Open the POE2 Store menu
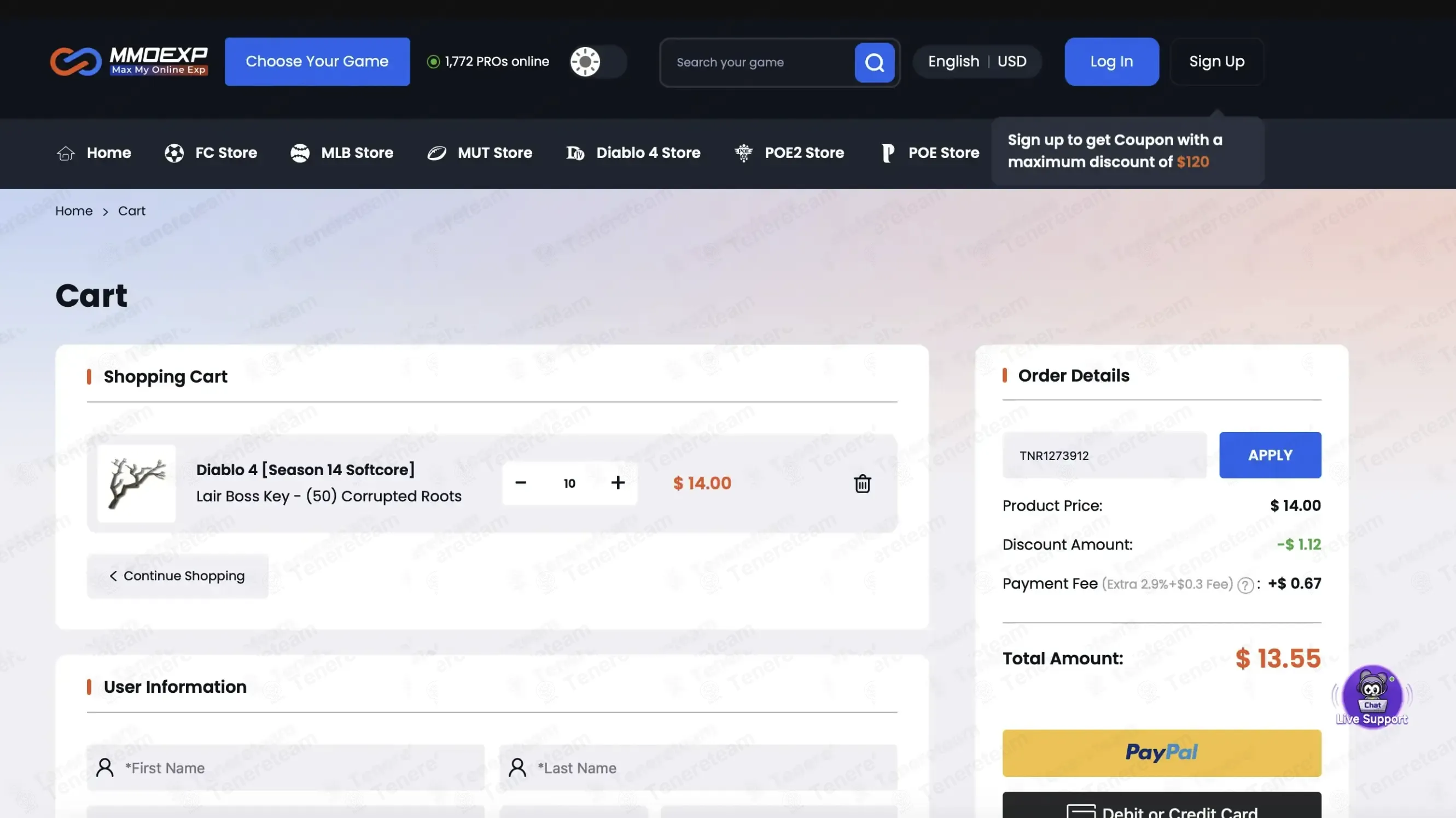Viewport: 1456px width, 818px height. point(789,153)
